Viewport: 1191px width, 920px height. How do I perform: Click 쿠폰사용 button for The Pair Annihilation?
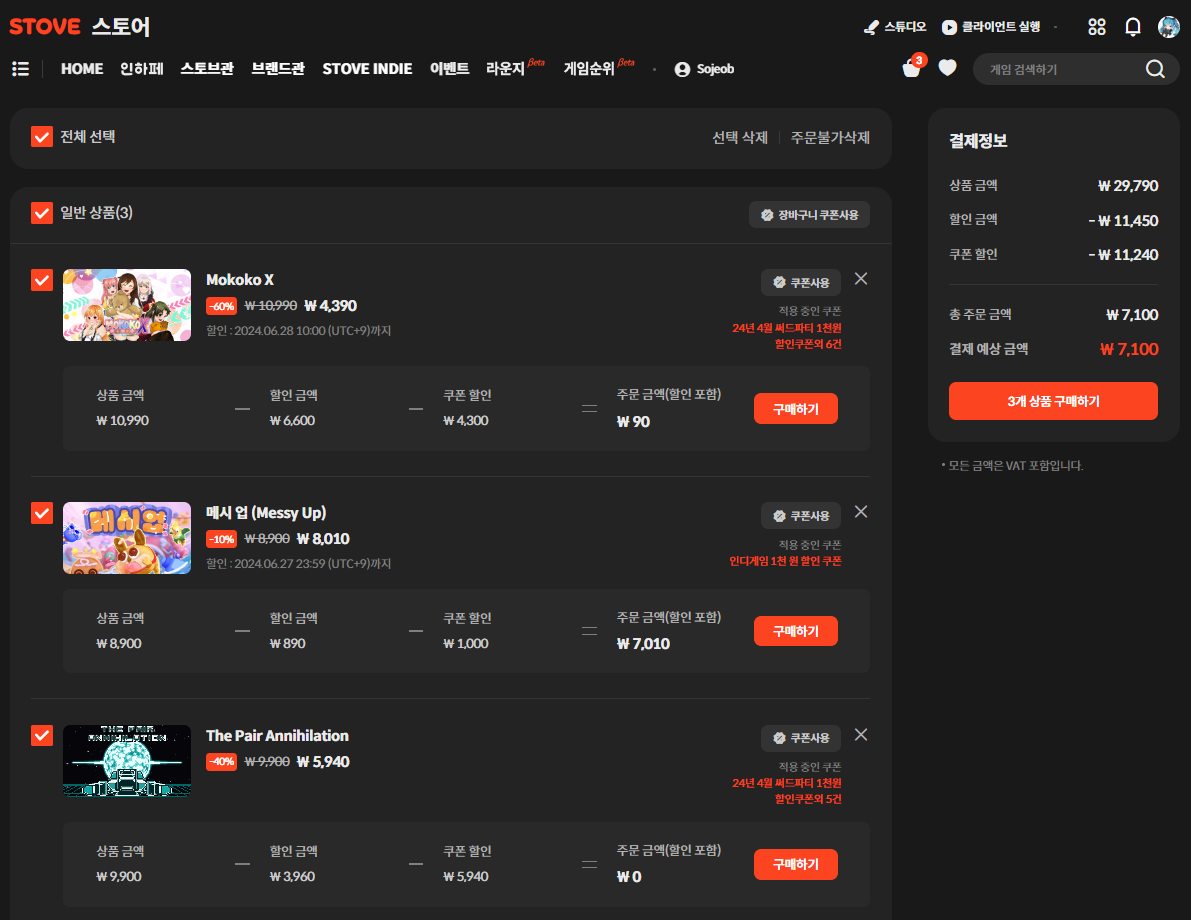[x=801, y=738]
